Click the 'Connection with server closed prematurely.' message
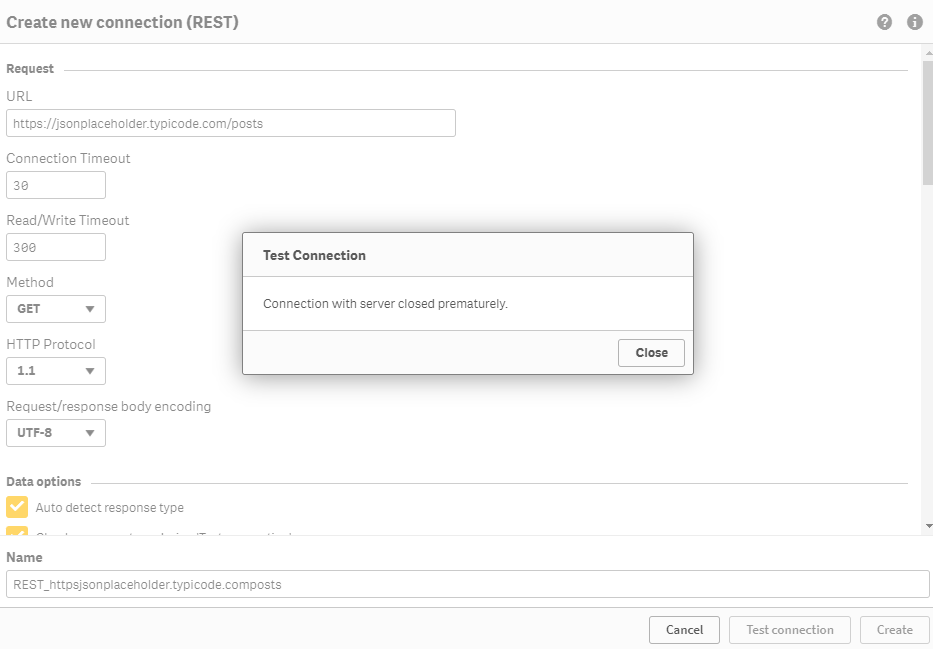933x649 pixels. coord(385,303)
